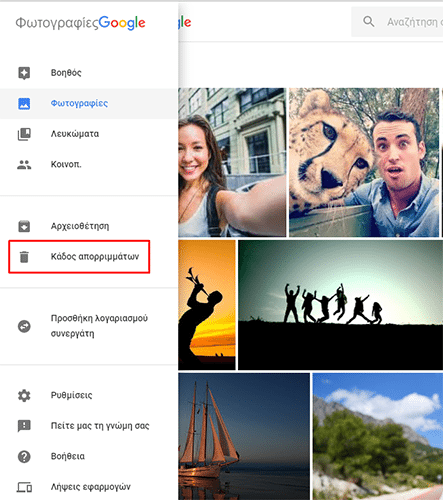The height and width of the screenshot is (500, 443).
Task: Click the magnifying glass search icon
Action: point(368,22)
